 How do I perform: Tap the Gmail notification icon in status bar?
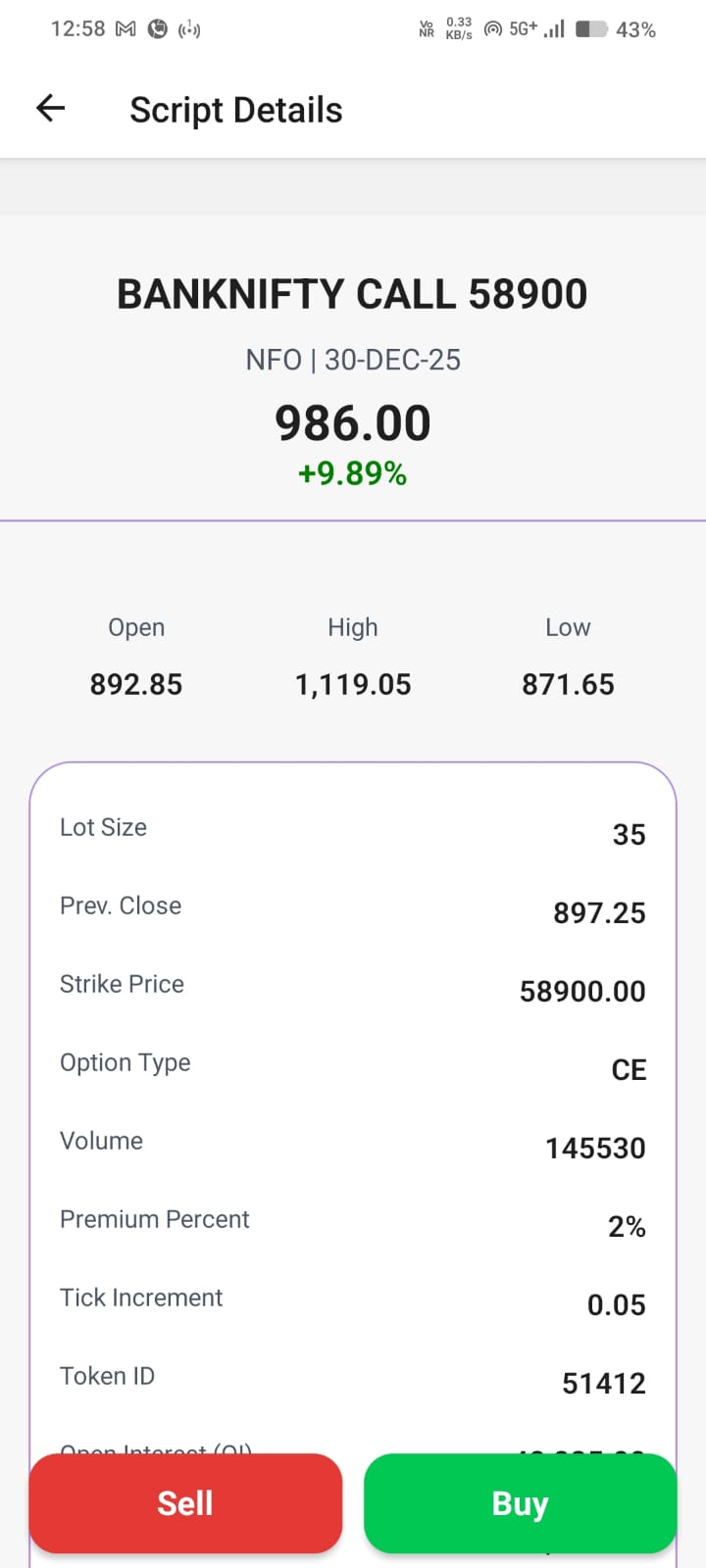[x=126, y=29]
